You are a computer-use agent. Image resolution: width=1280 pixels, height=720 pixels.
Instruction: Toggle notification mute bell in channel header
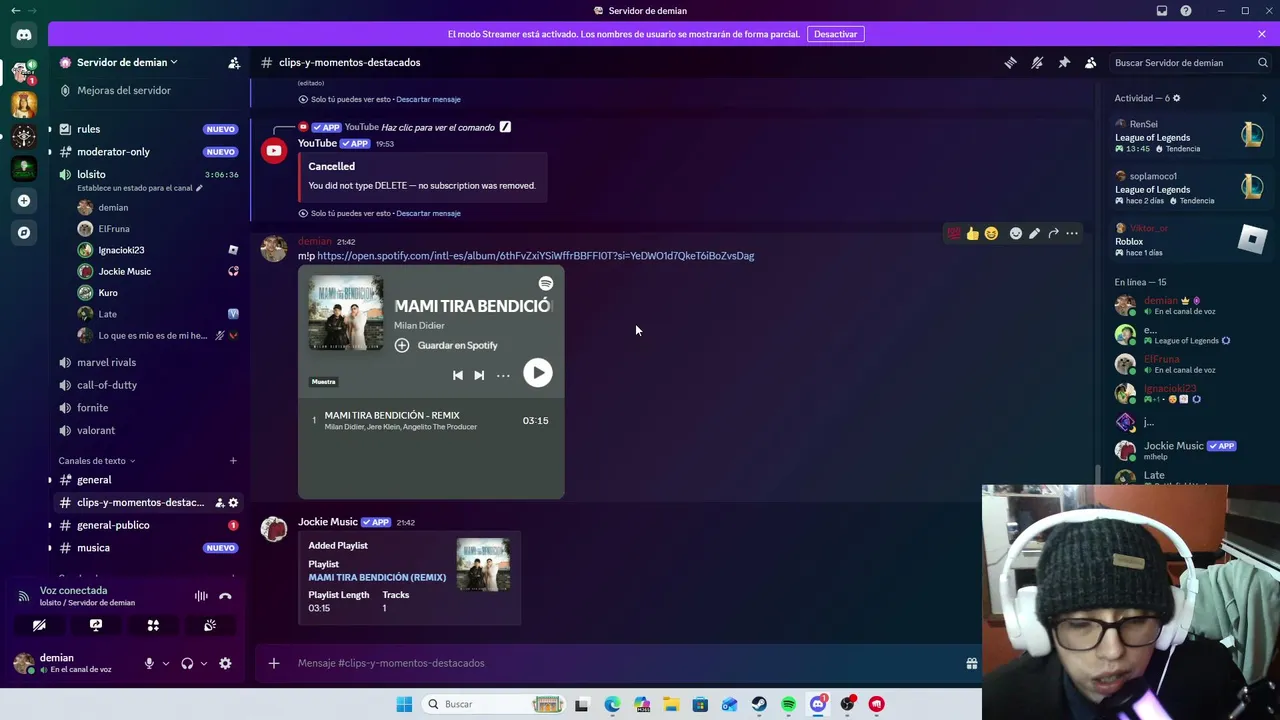[1037, 63]
